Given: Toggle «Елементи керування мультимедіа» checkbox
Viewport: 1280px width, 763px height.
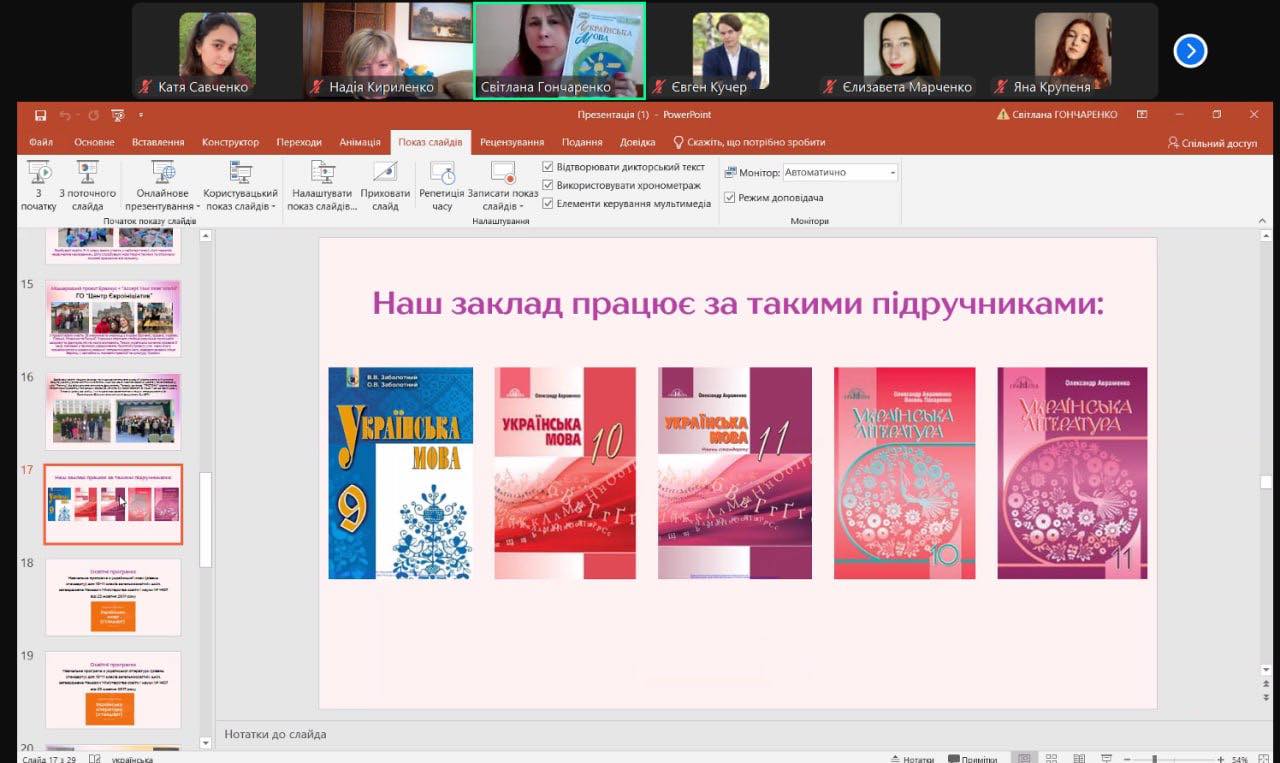Looking at the screenshot, I should [548, 203].
